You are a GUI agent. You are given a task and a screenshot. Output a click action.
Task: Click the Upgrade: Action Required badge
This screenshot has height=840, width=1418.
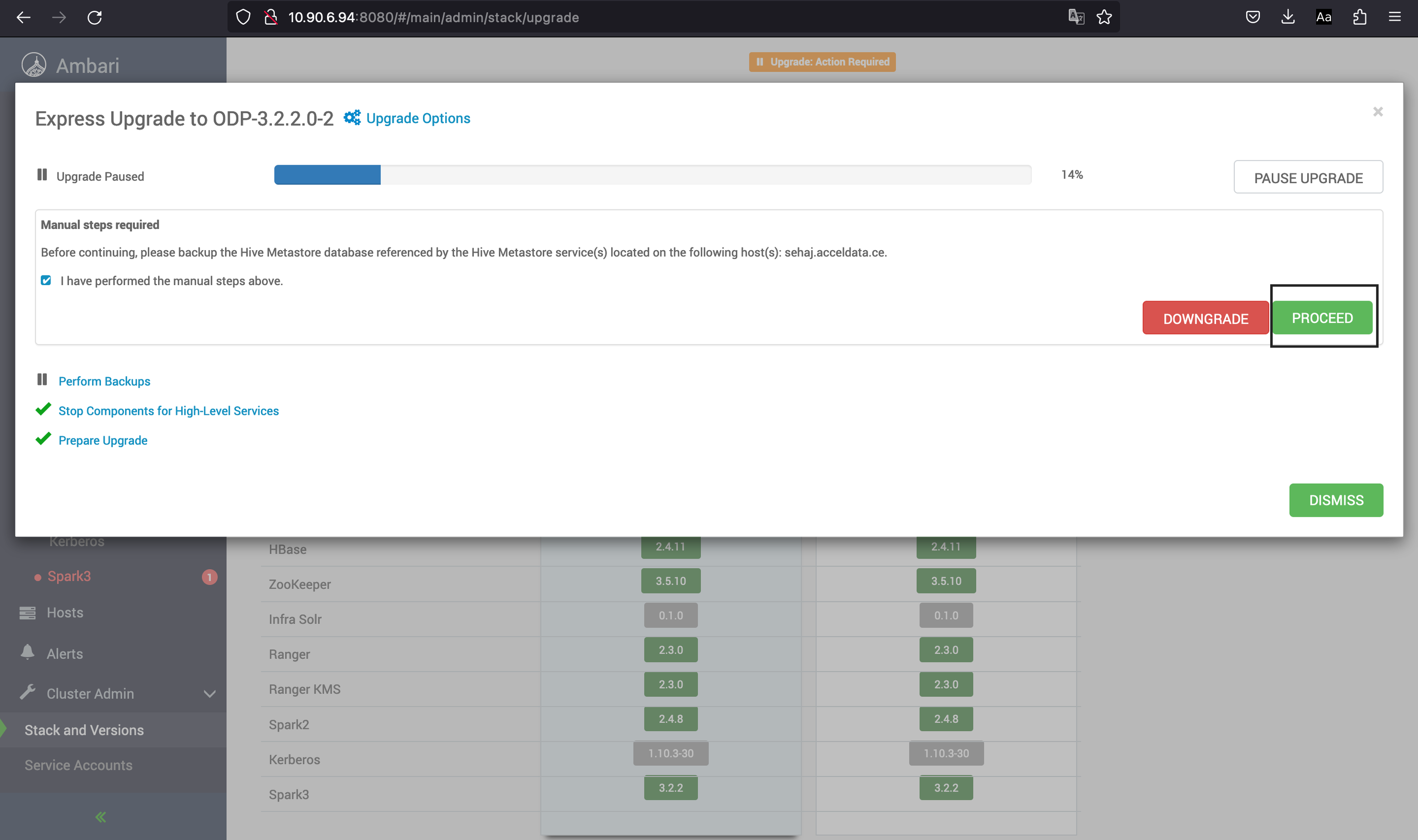(x=822, y=62)
